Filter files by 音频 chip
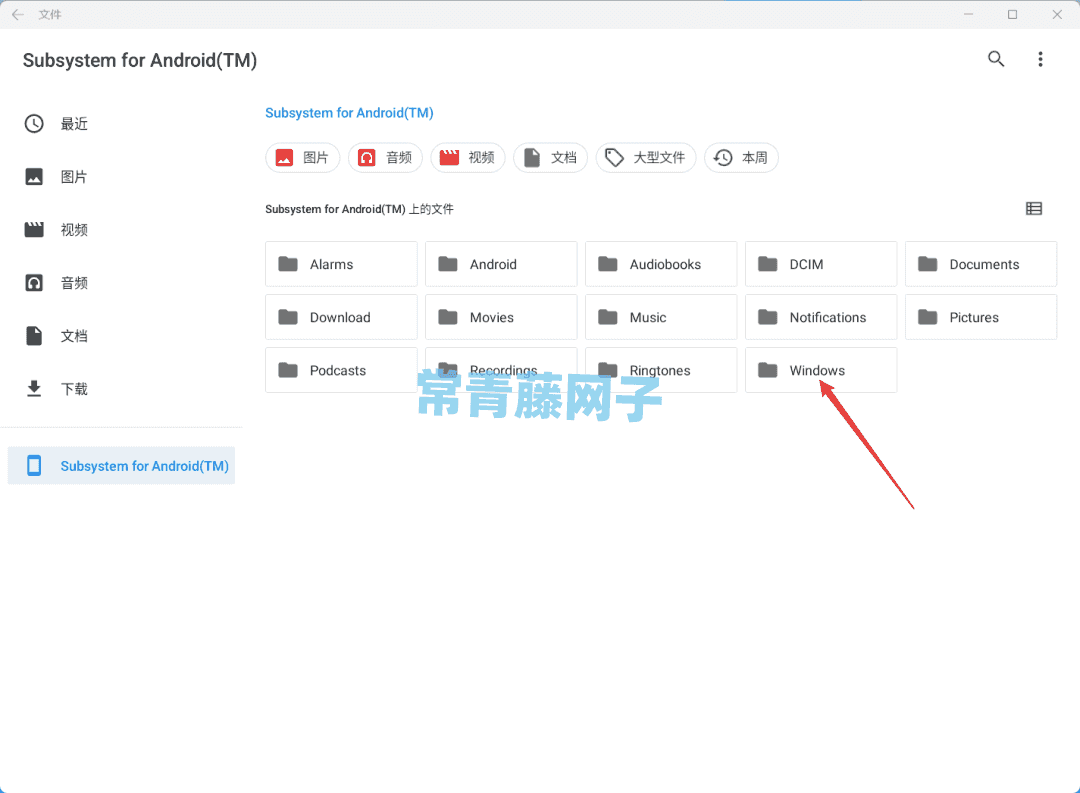 tap(385, 158)
